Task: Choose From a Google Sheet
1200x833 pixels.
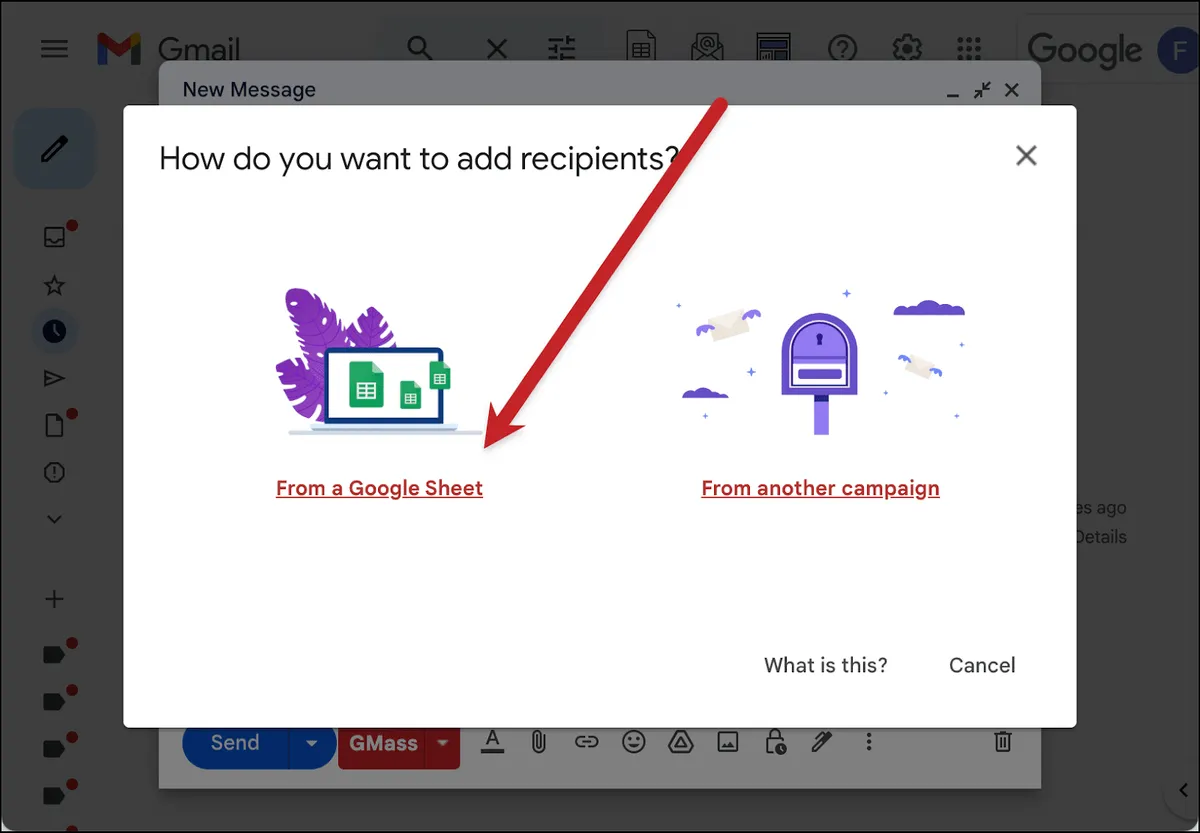Action: [379, 488]
